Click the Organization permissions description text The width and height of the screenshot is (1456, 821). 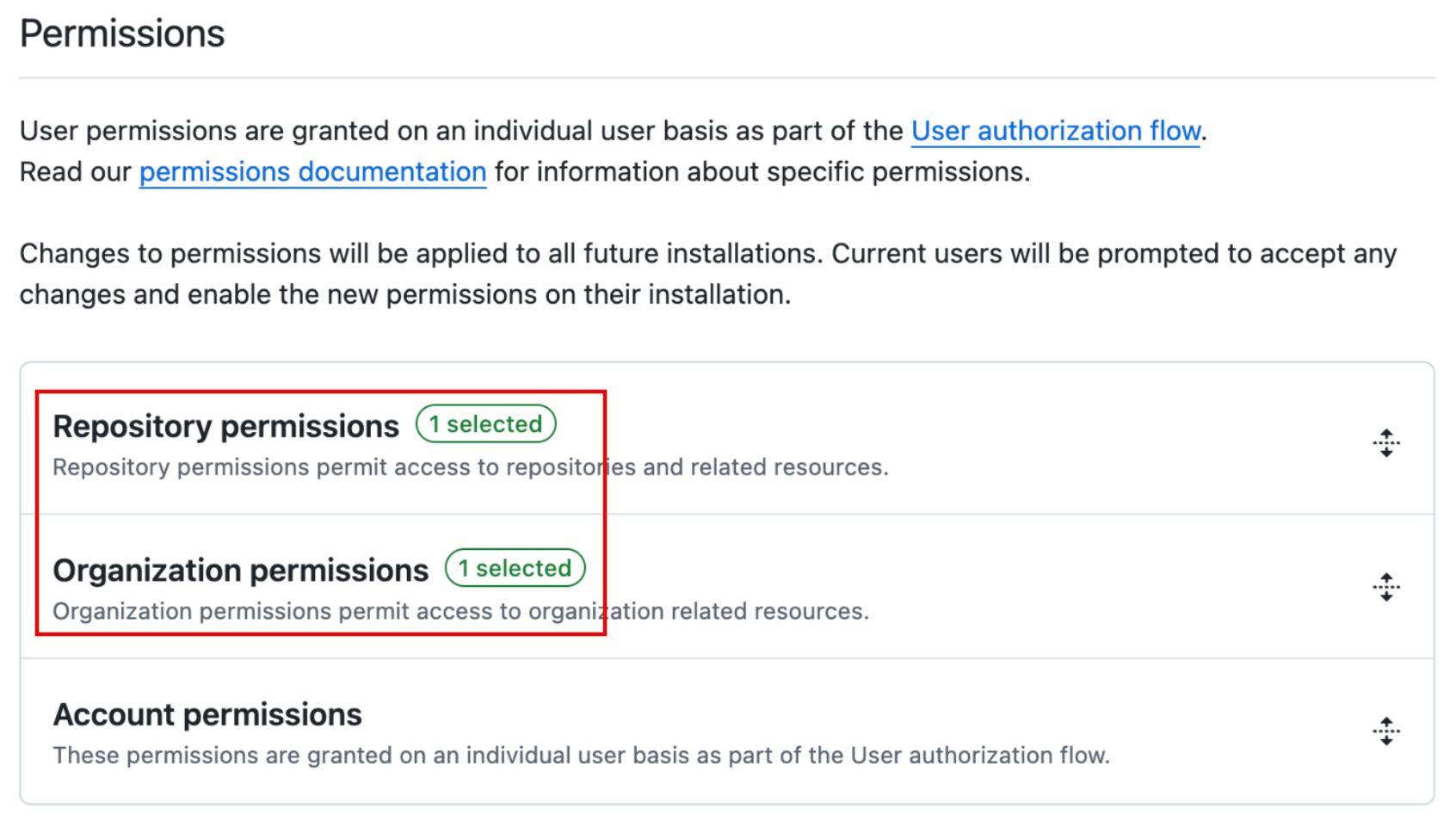460,611
